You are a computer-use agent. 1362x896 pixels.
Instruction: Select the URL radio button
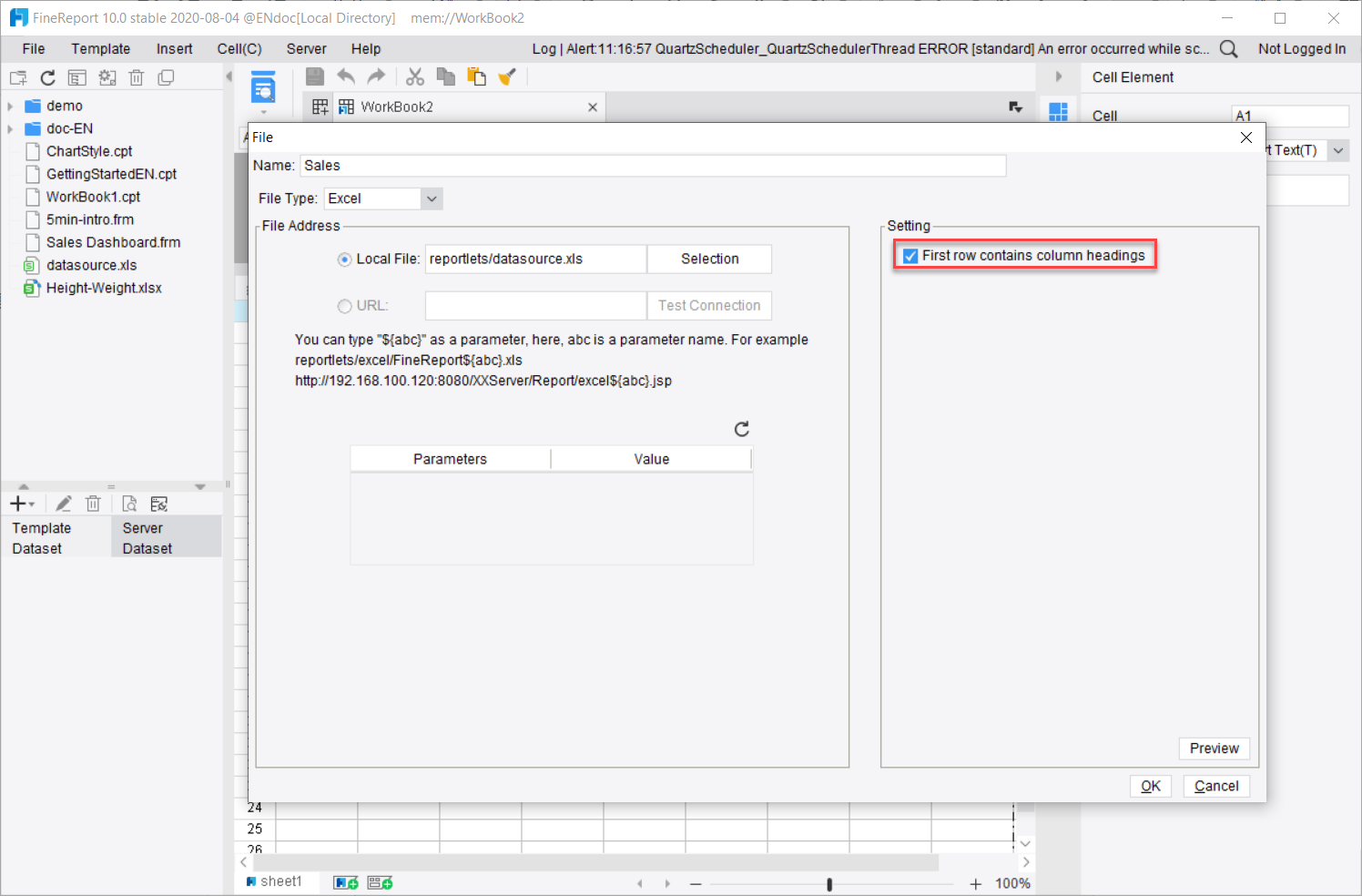click(x=345, y=307)
